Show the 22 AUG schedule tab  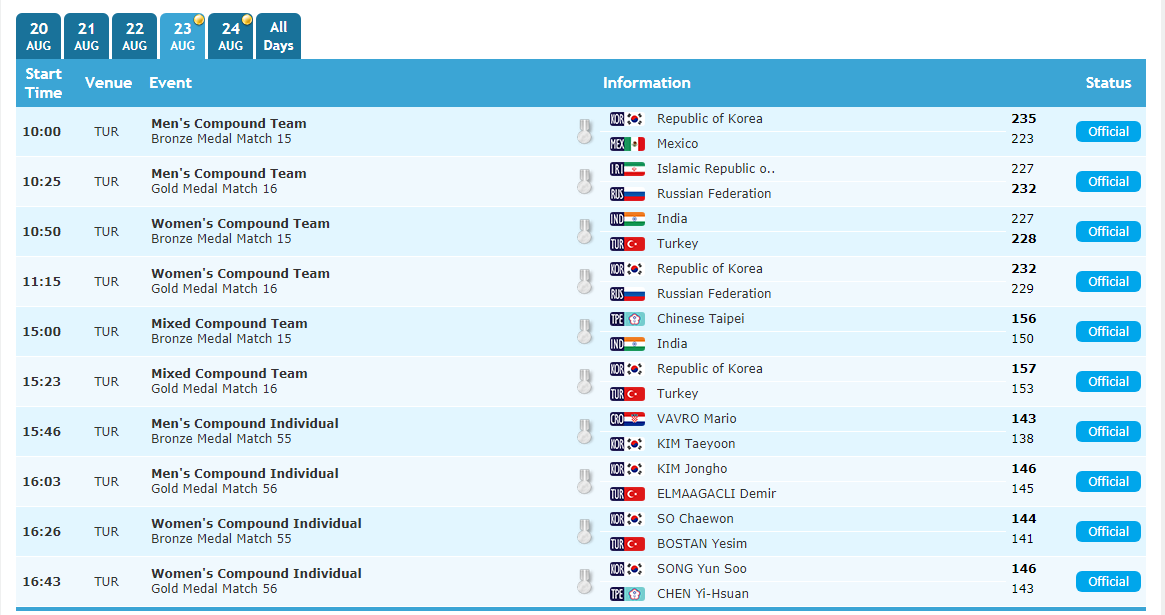point(135,36)
